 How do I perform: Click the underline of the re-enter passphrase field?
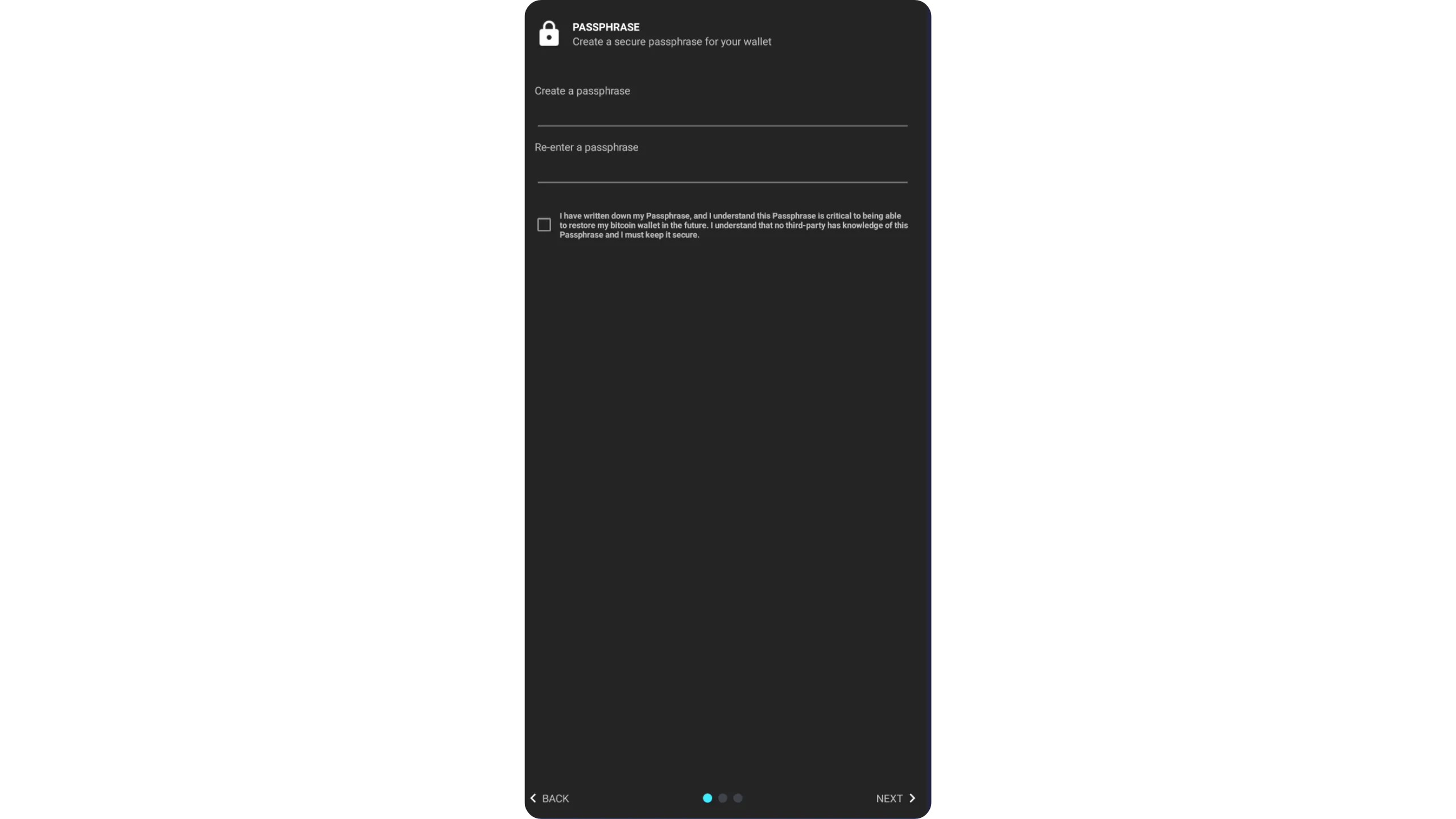(722, 182)
